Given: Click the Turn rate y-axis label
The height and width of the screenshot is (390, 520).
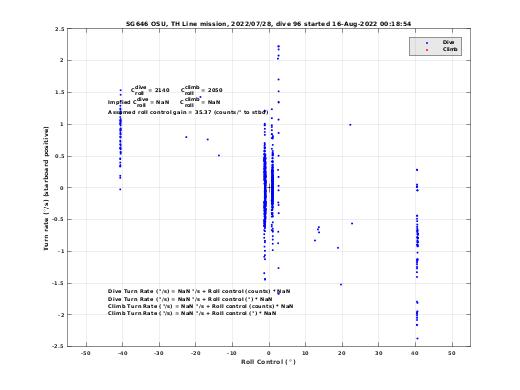Looking at the screenshot, I should coord(46,188).
